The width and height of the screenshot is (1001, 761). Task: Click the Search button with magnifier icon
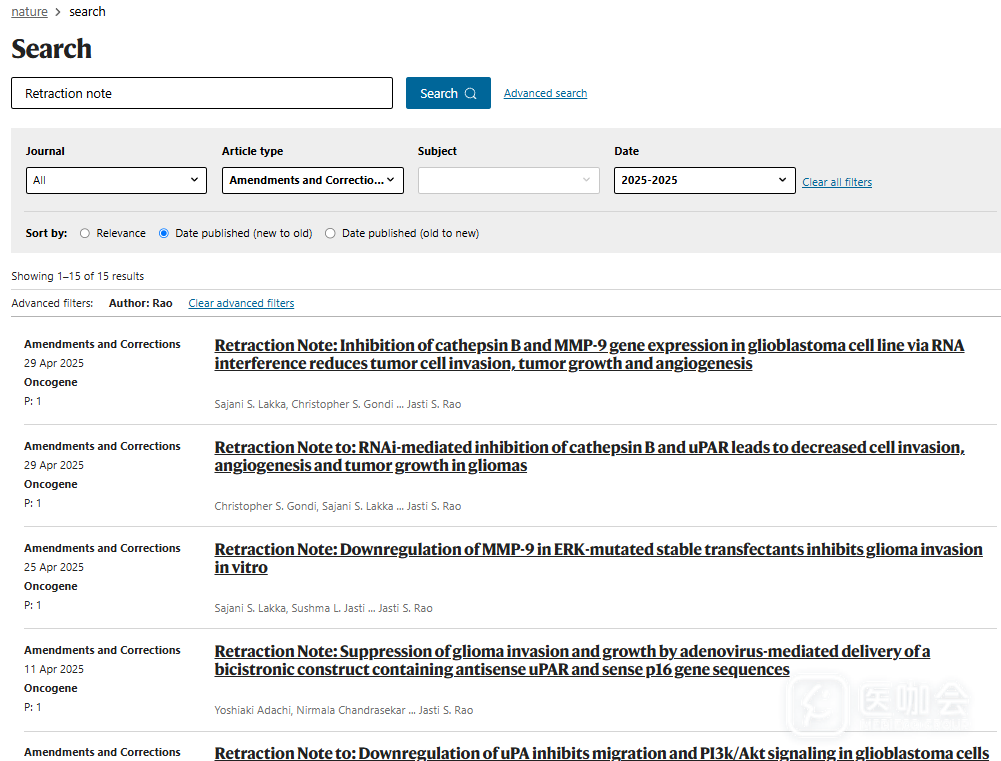(x=447, y=93)
